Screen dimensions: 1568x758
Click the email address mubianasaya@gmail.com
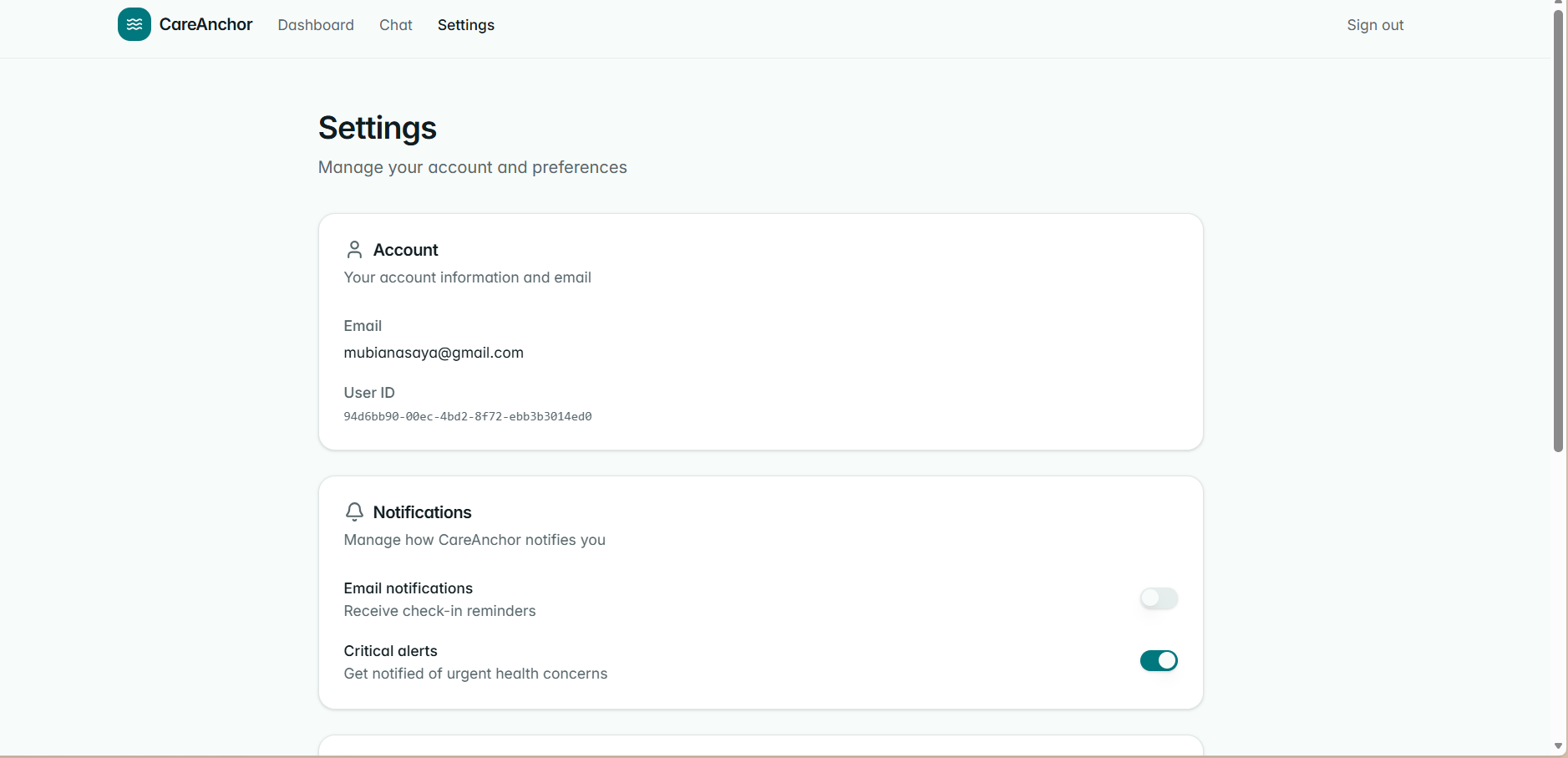434,353
